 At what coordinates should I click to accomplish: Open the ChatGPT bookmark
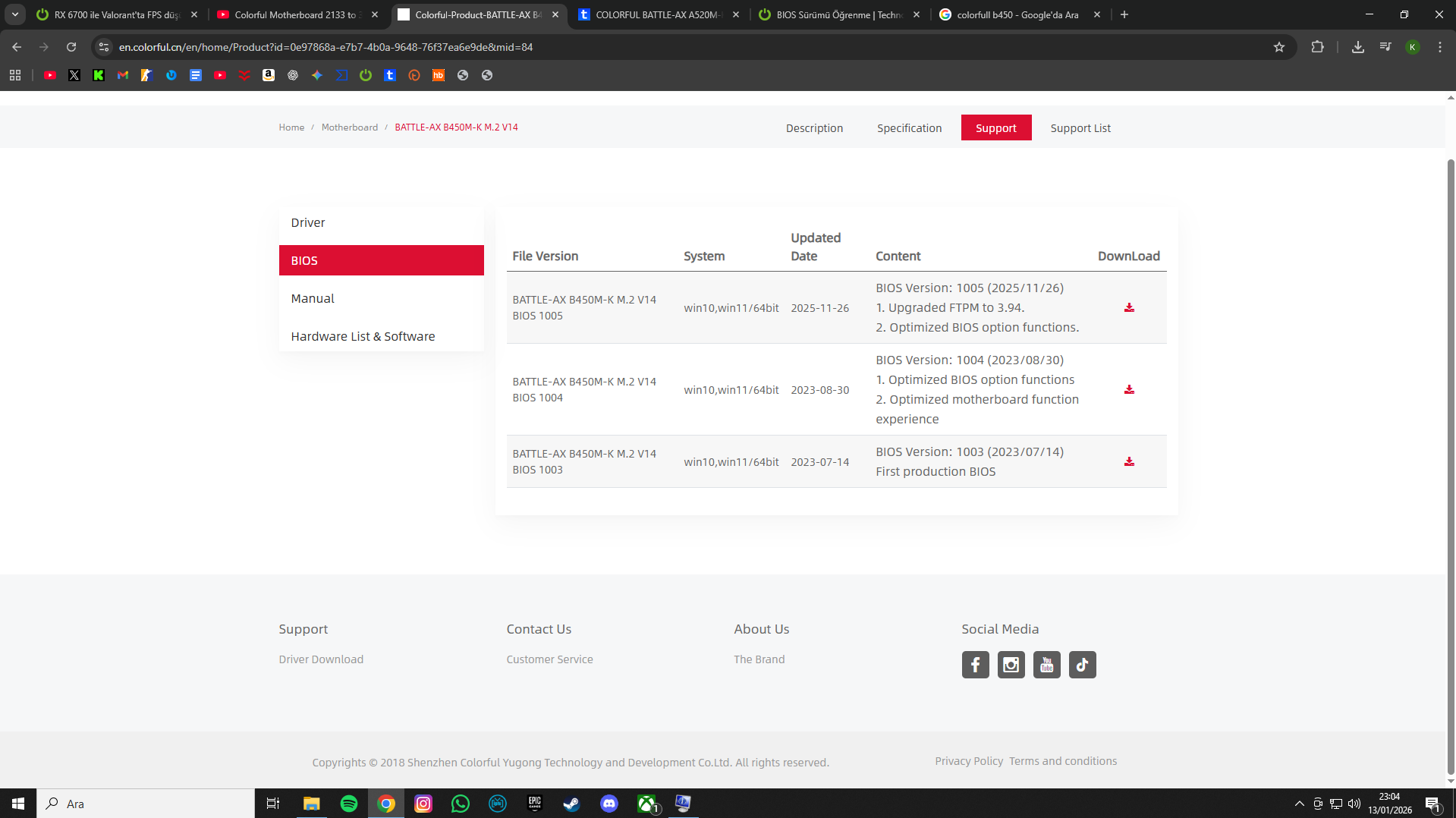tap(293, 75)
